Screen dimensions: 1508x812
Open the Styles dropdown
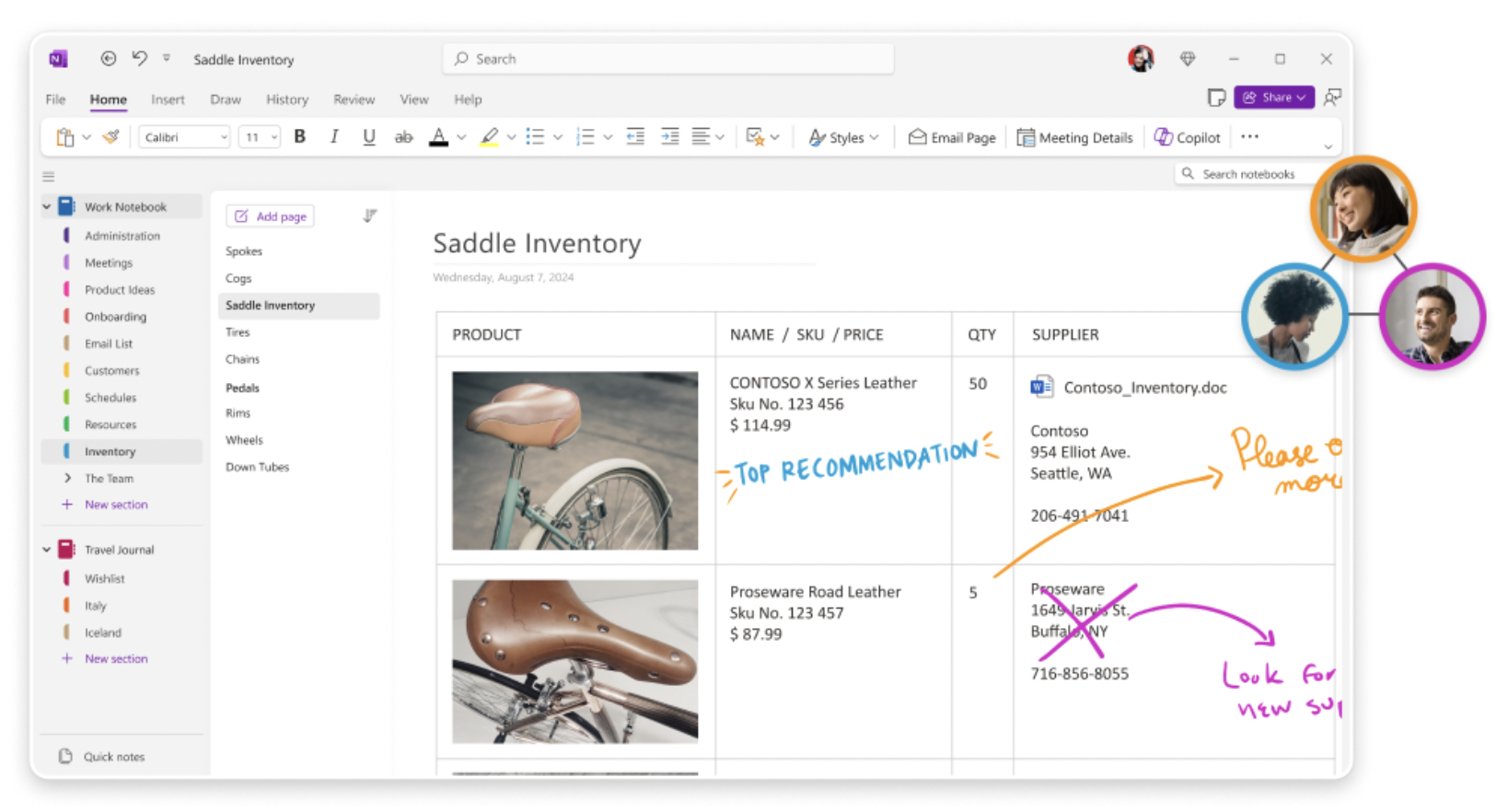843,137
